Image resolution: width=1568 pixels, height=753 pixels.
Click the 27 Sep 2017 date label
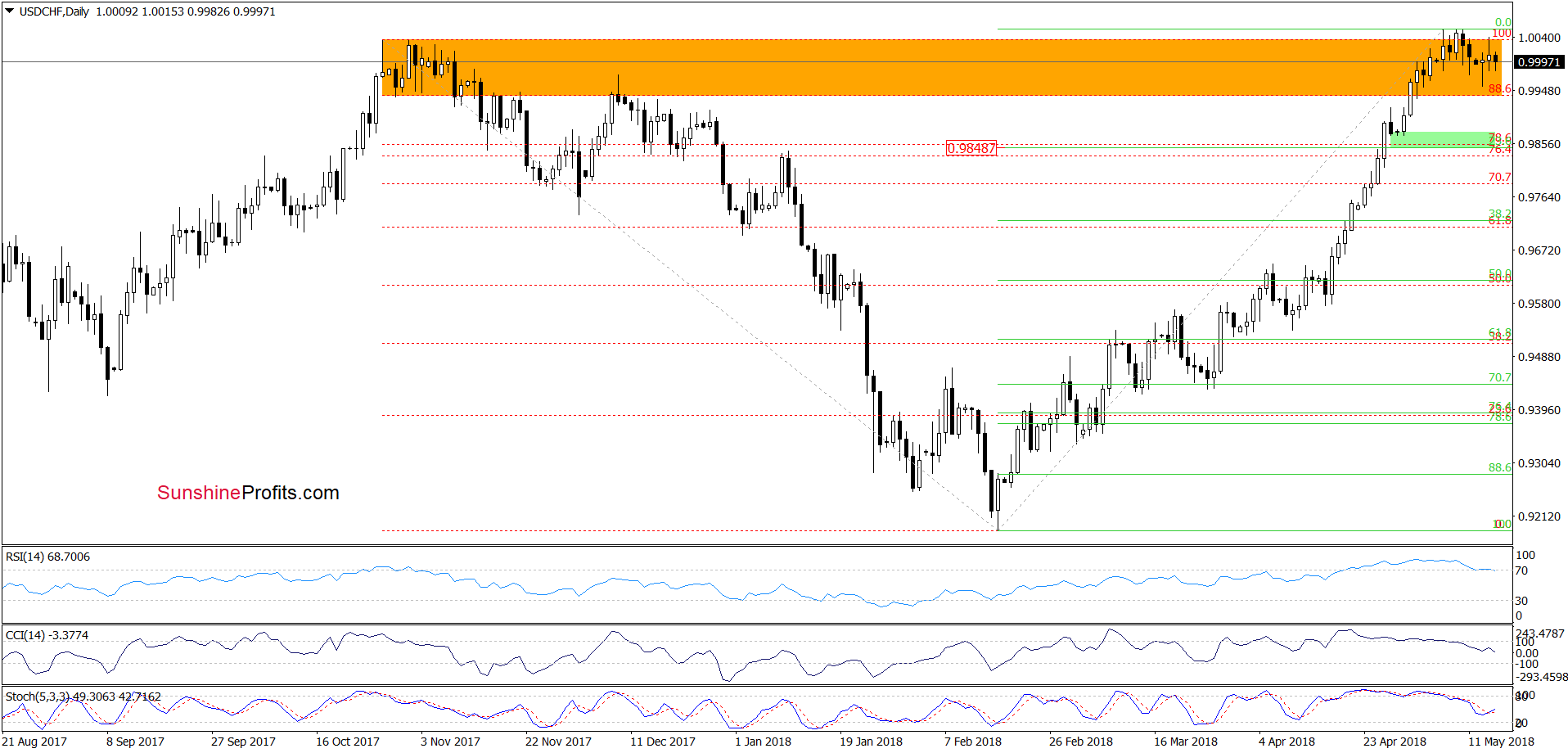243,742
